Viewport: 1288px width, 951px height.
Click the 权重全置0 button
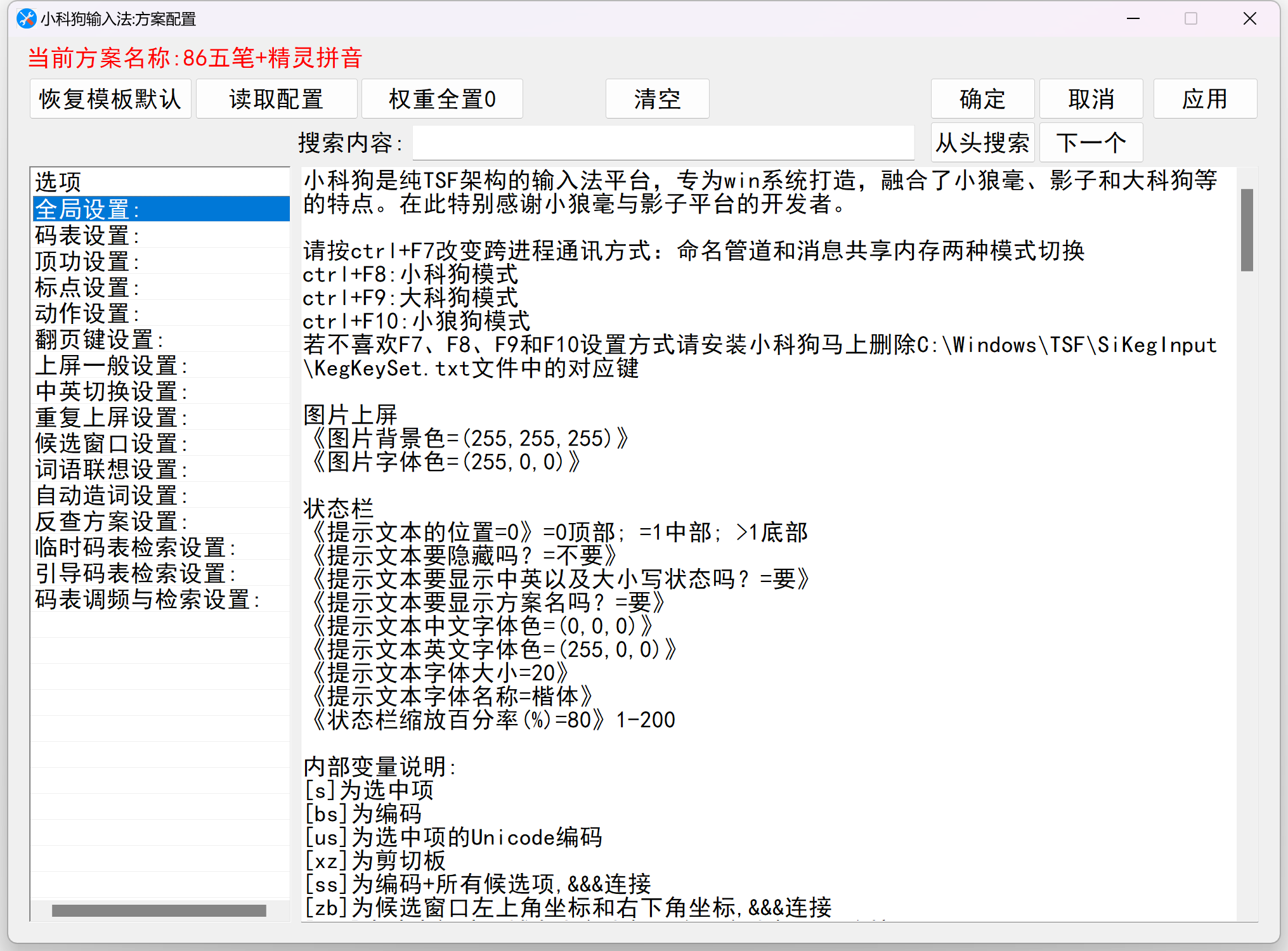442,99
